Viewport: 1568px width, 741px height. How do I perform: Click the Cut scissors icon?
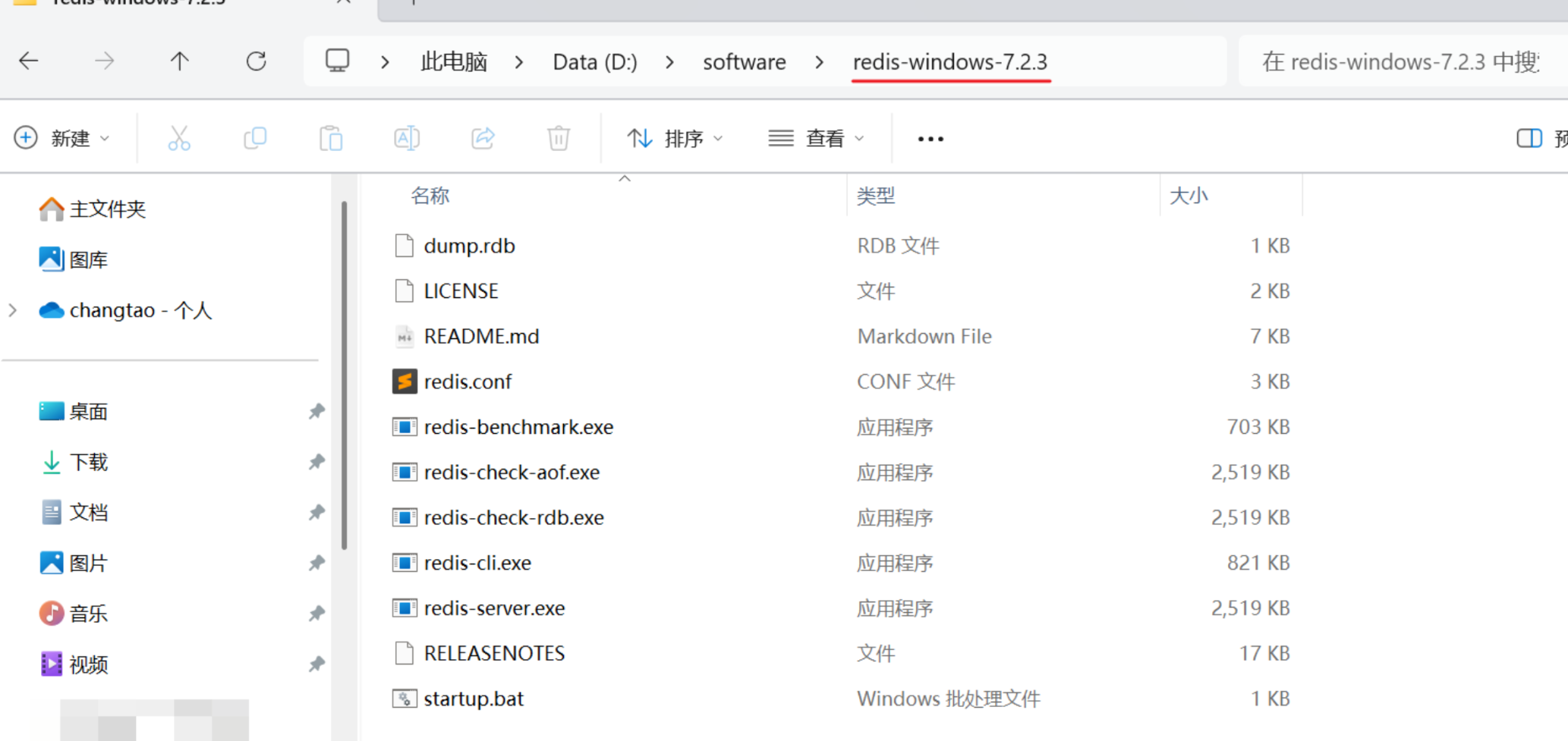(179, 138)
